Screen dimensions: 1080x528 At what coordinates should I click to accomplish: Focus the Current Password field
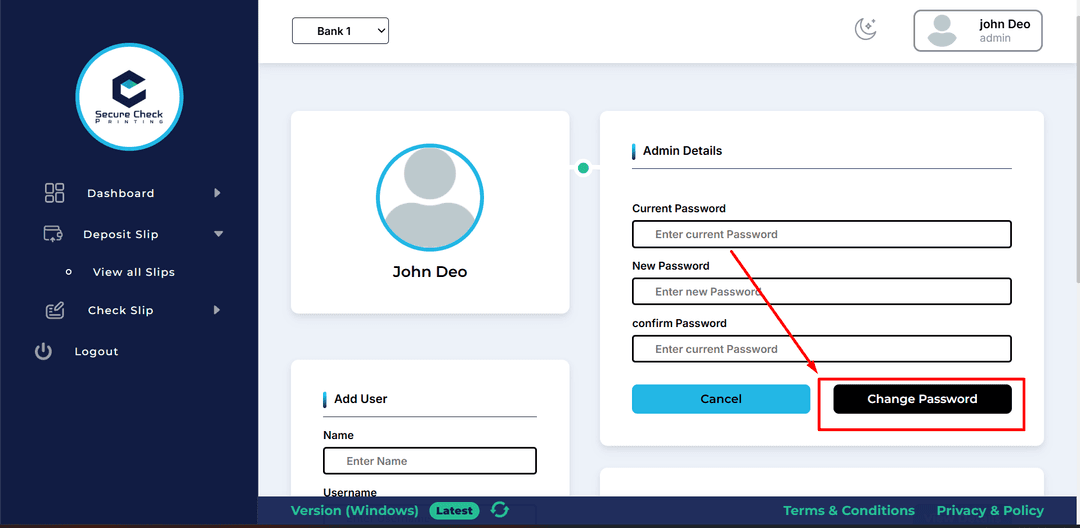point(822,234)
